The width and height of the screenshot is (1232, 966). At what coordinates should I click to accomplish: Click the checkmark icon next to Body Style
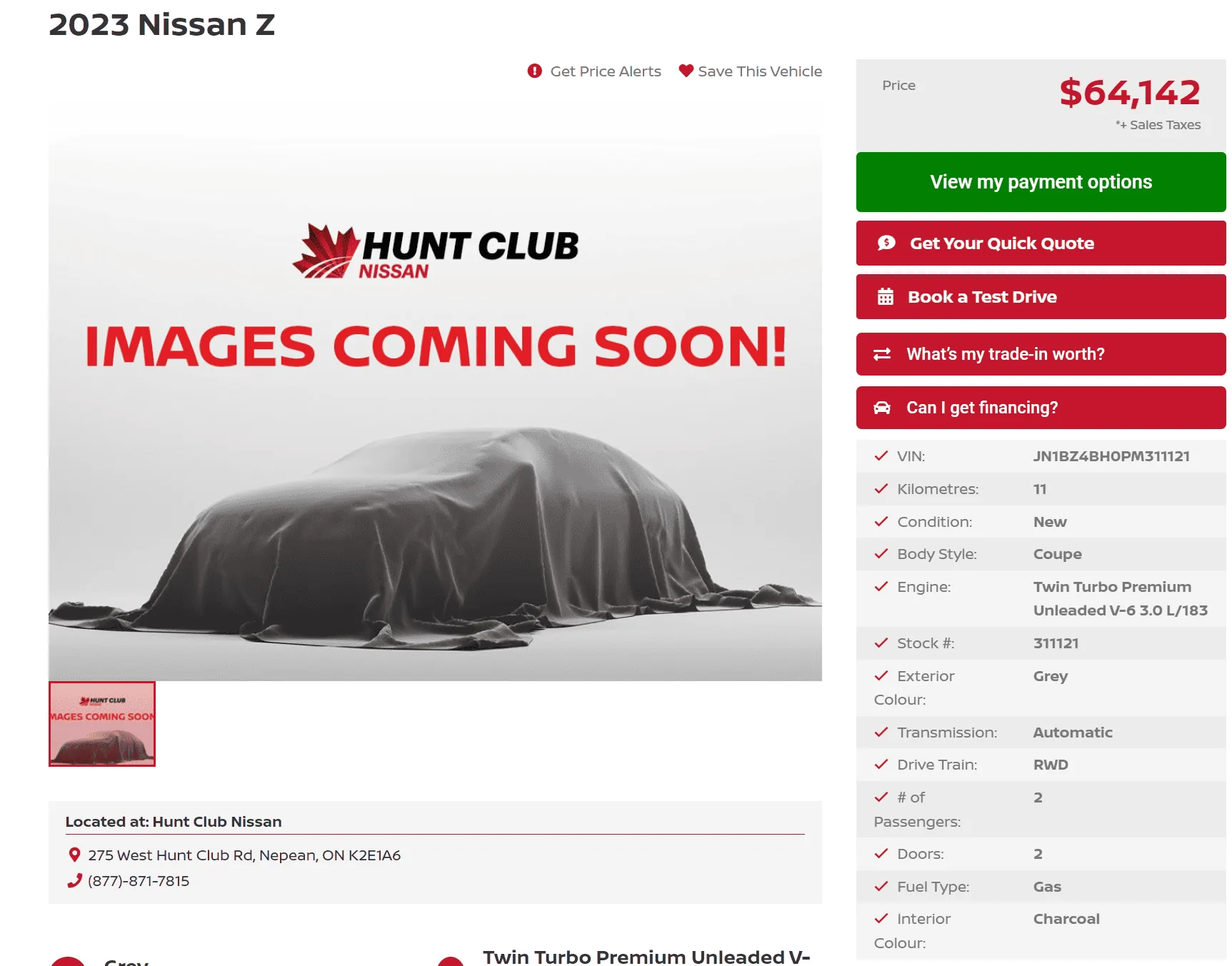click(x=881, y=553)
